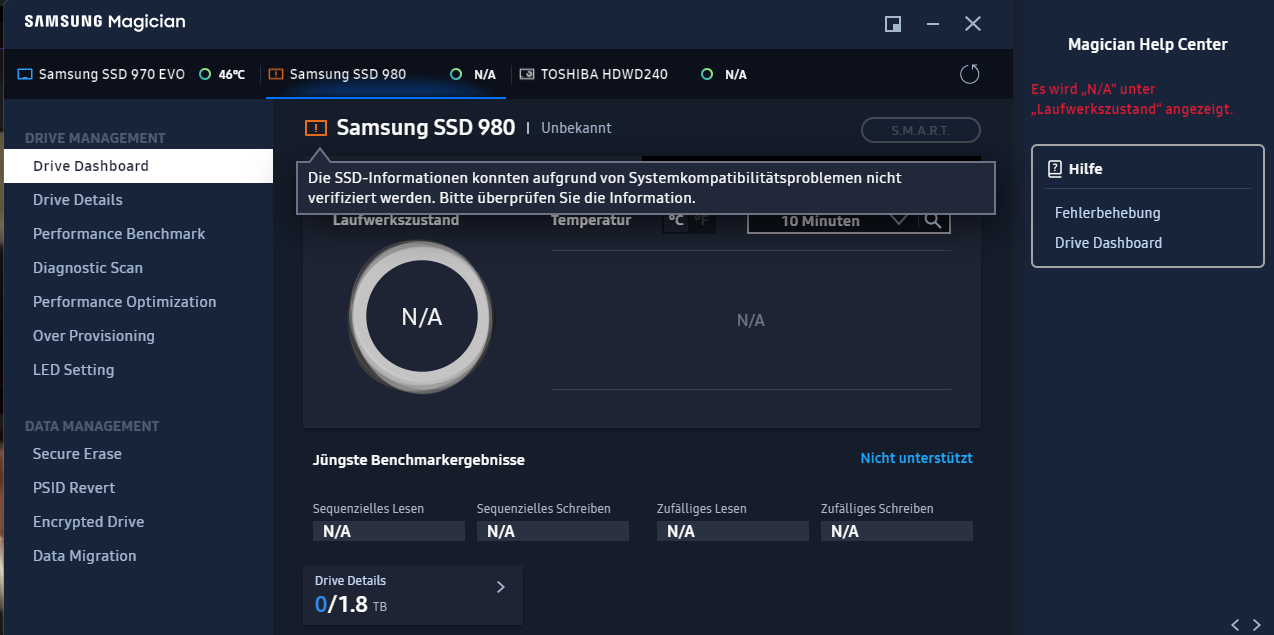This screenshot has width=1274, height=635.
Task: Click the Magician Help Center title
Action: pos(1148,44)
